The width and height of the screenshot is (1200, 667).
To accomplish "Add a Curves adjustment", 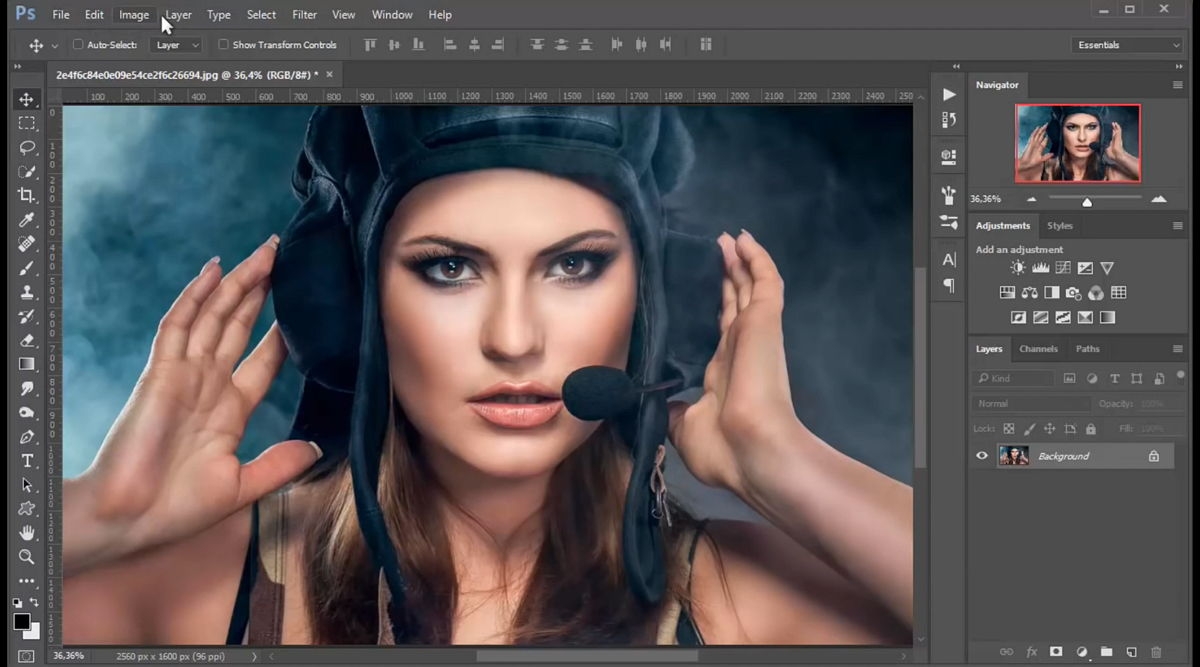I will pyautogui.click(x=1063, y=268).
